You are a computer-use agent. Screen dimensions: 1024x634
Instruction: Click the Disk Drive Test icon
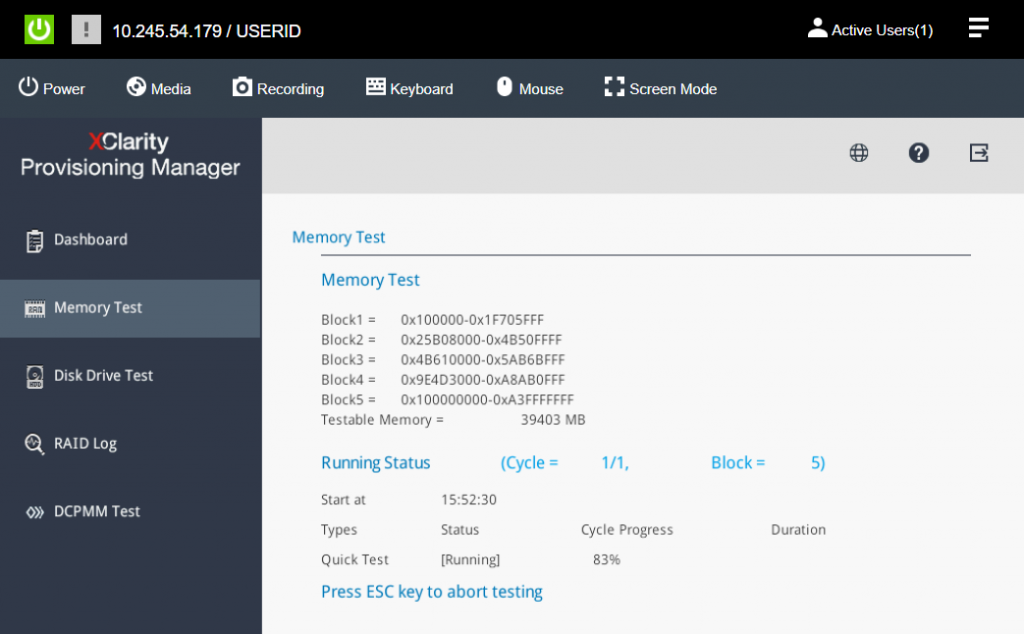click(35, 377)
